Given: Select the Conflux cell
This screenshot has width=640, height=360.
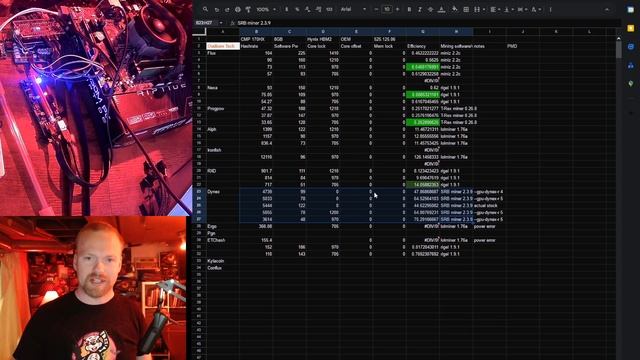Looking at the screenshot, I should click(223, 268).
